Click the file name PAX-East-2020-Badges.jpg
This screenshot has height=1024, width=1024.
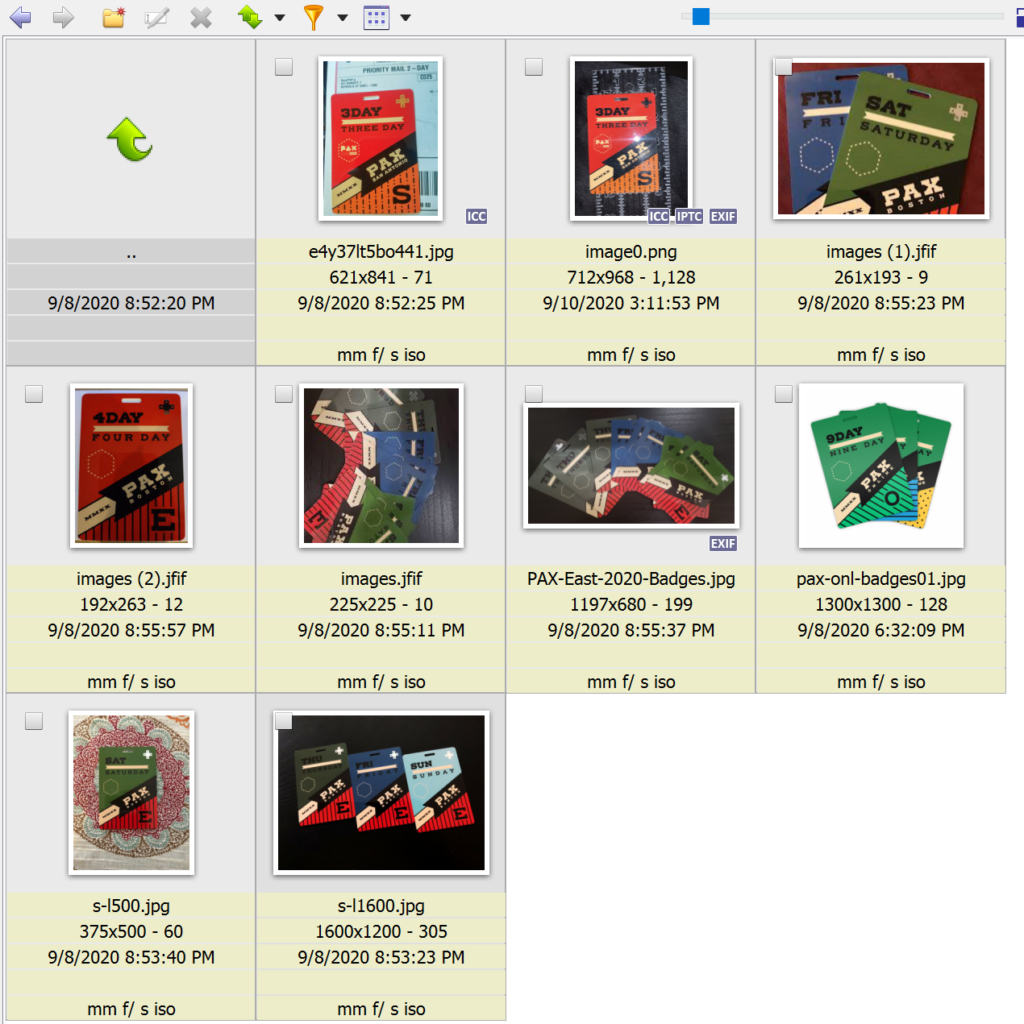point(631,579)
